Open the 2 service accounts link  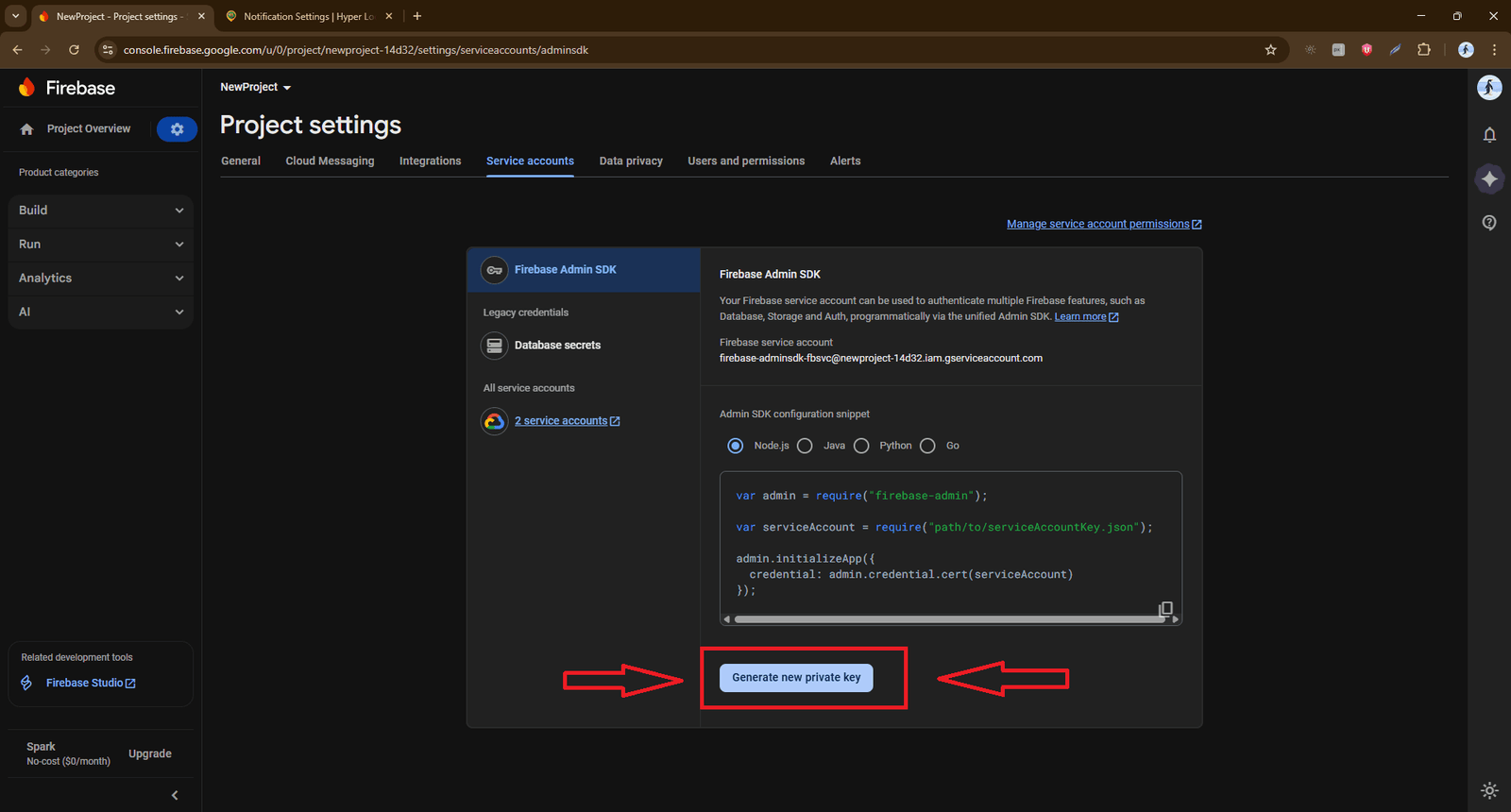pos(567,421)
